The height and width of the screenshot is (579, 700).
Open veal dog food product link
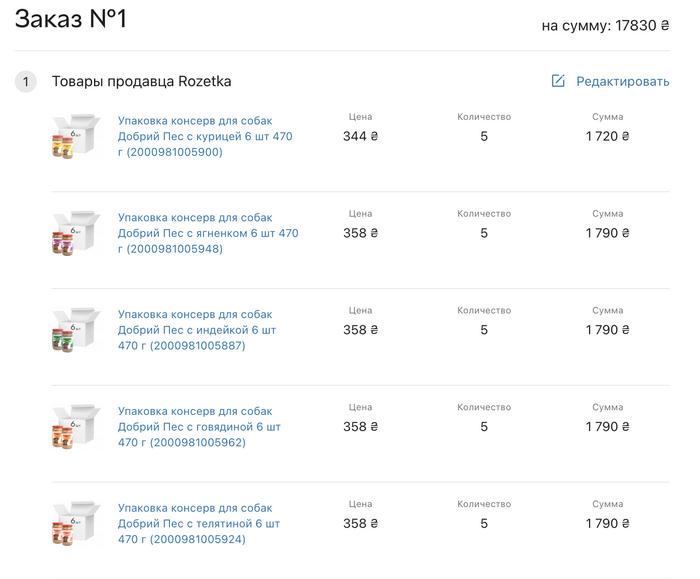click(198, 523)
